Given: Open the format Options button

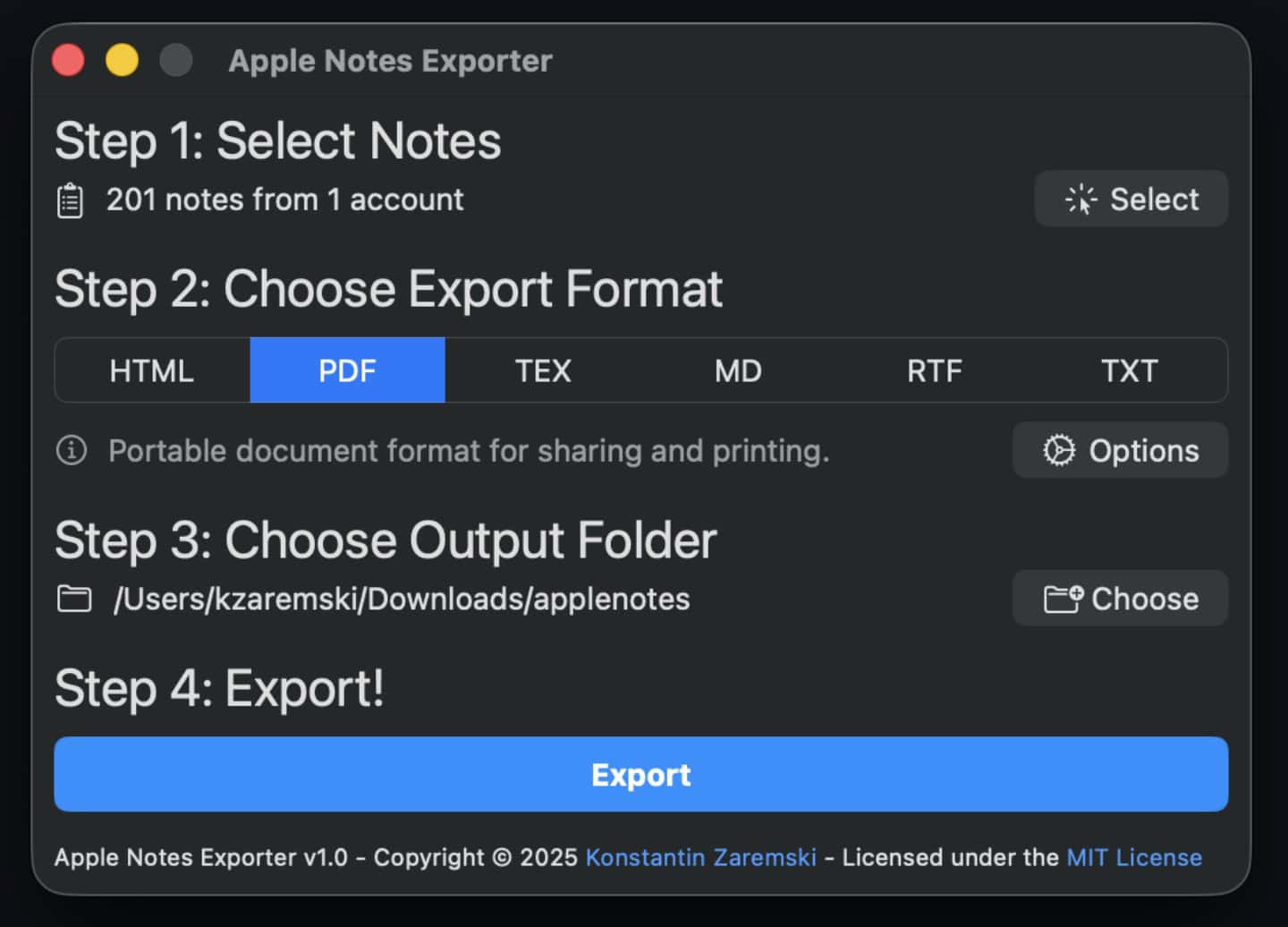Looking at the screenshot, I should 1120,450.
